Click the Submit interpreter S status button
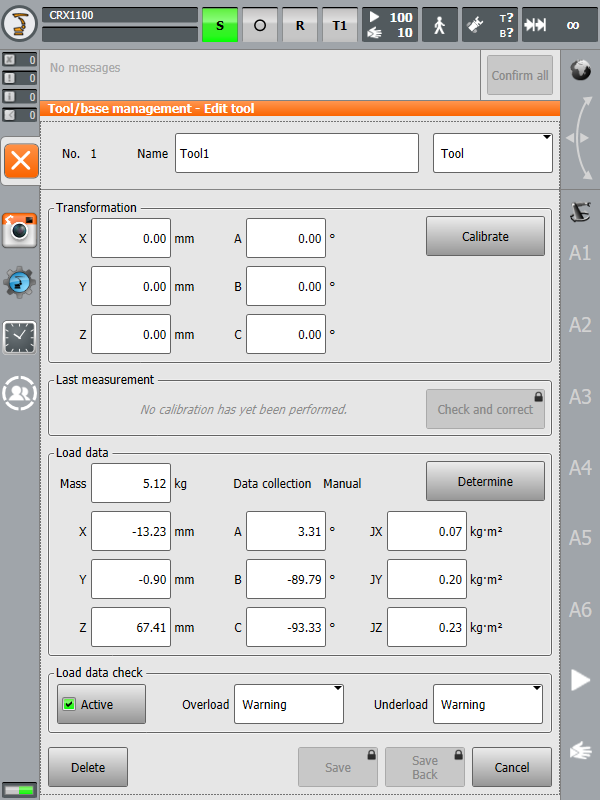This screenshot has width=600, height=800. [x=220, y=24]
